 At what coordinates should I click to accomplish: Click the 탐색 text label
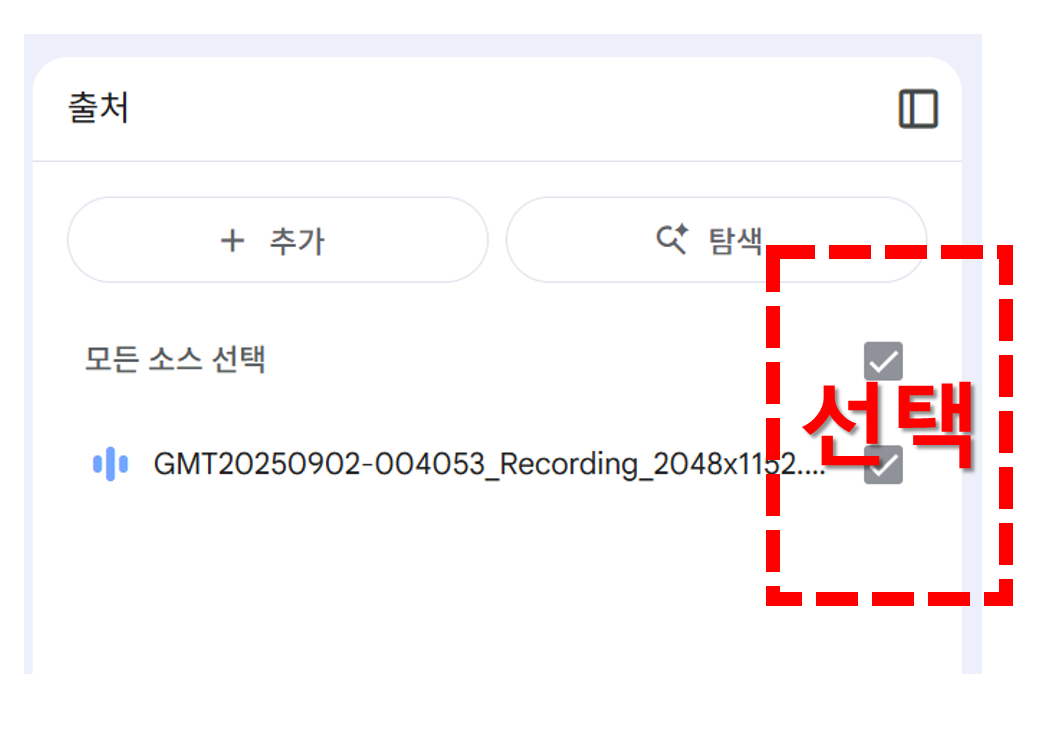(735, 240)
